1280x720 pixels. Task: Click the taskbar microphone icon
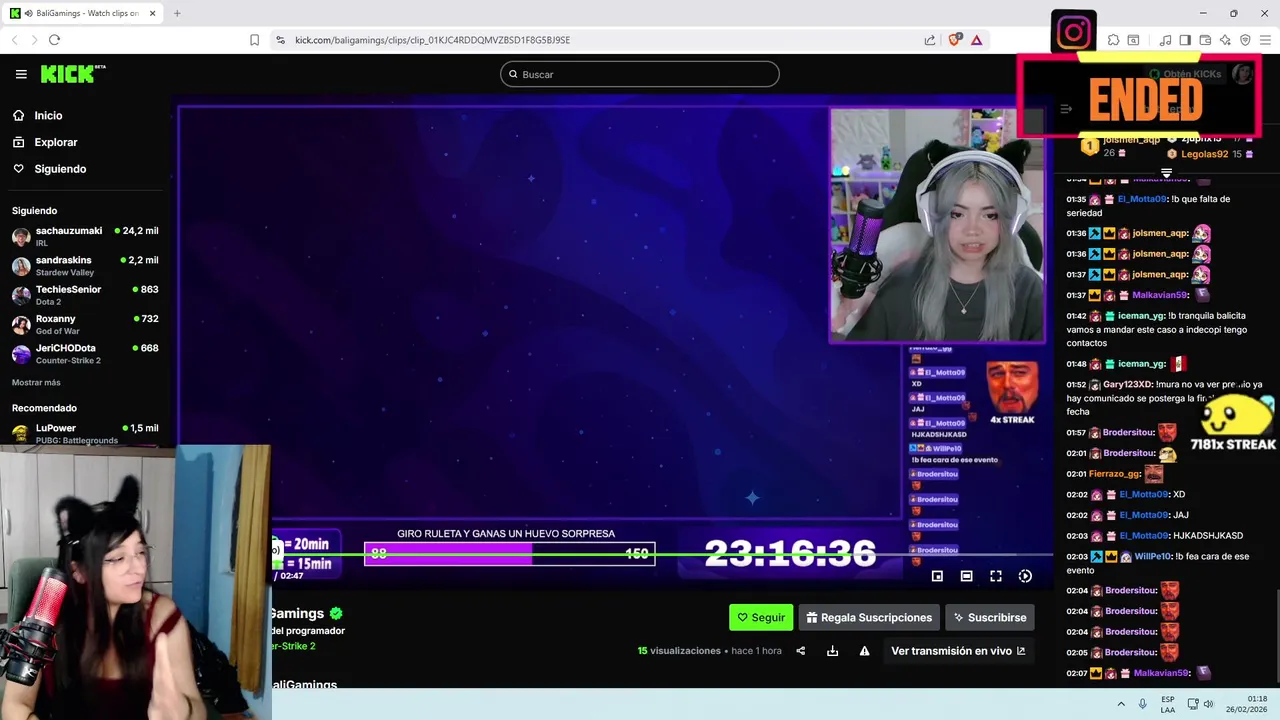pos(1143,705)
